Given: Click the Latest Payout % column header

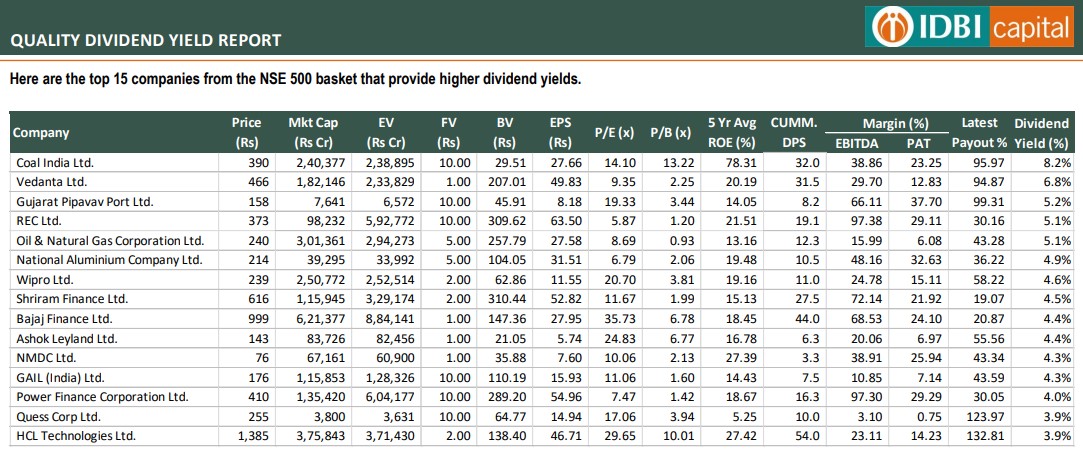Looking at the screenshot, I should point(979,132).
